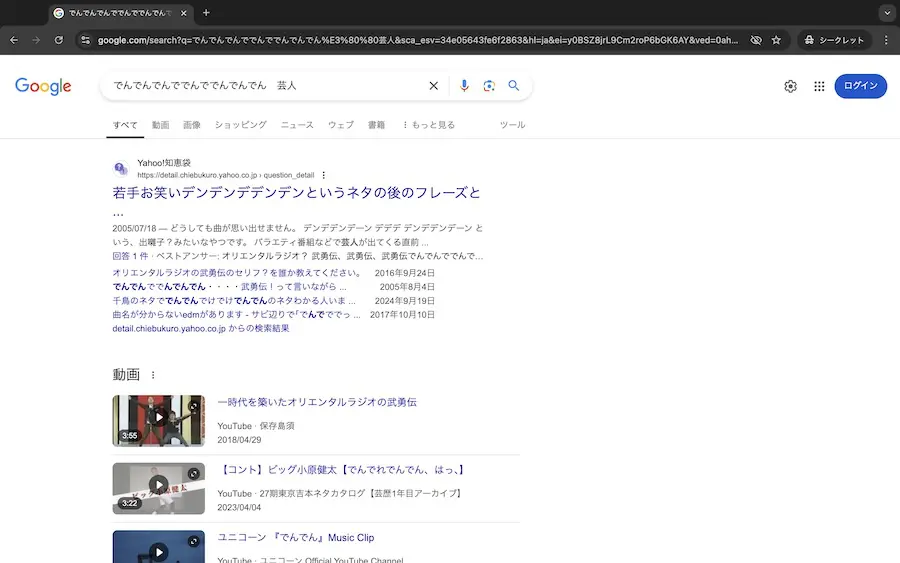Open the Google apps grid

coord(819,86)
